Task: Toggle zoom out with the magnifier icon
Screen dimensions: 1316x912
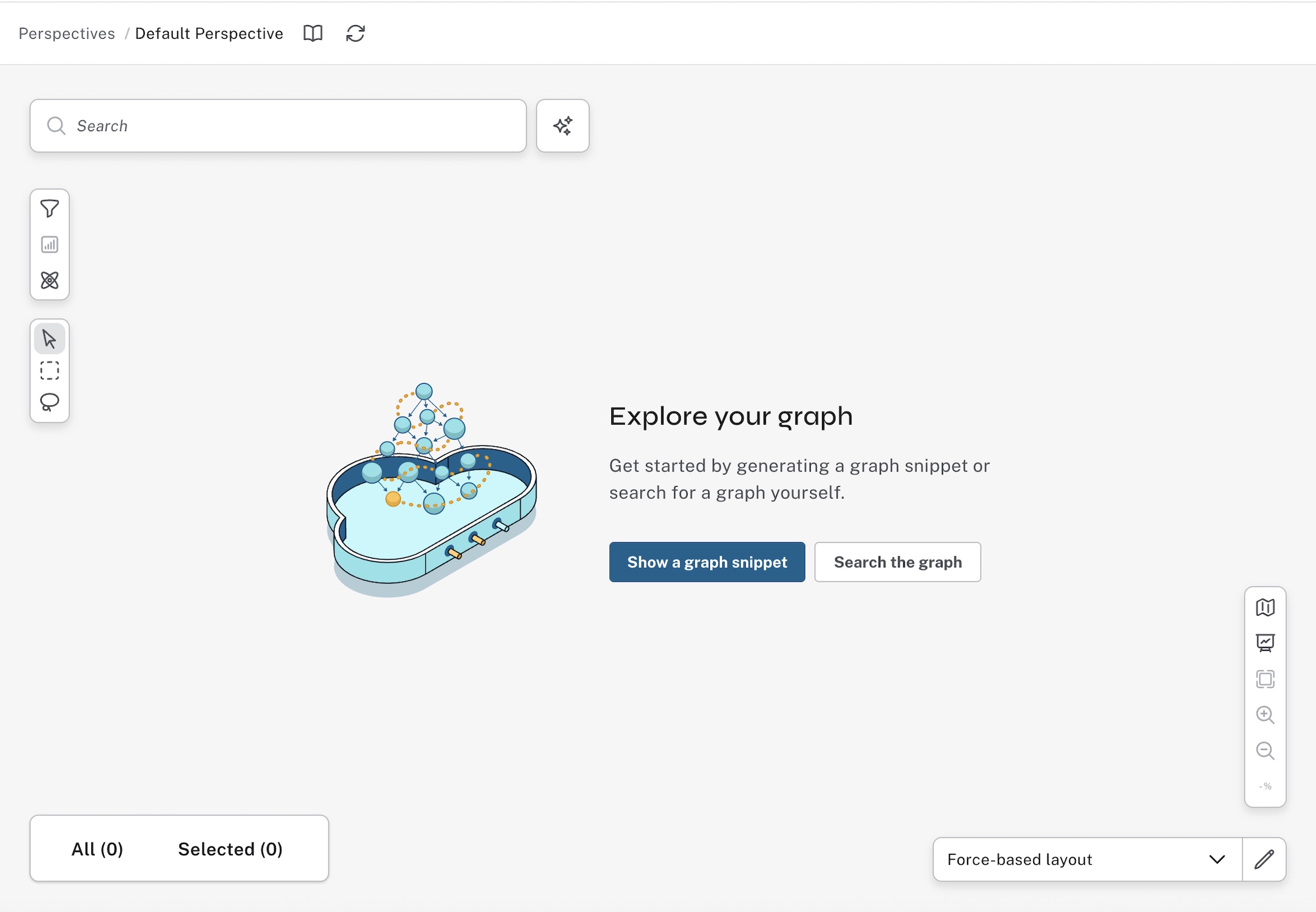Action: coord(1266,751)
